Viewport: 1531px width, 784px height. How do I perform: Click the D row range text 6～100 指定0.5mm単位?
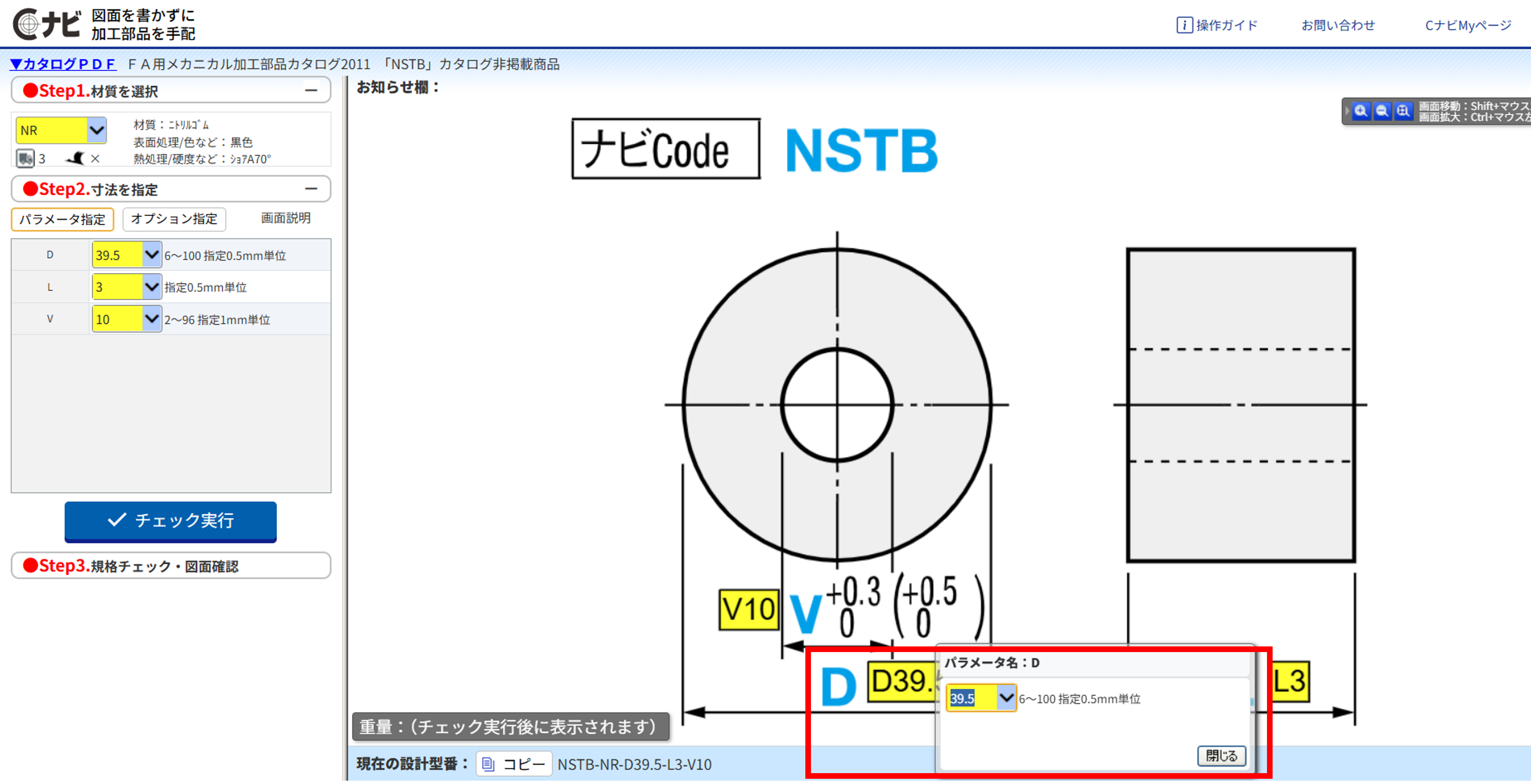225,255
